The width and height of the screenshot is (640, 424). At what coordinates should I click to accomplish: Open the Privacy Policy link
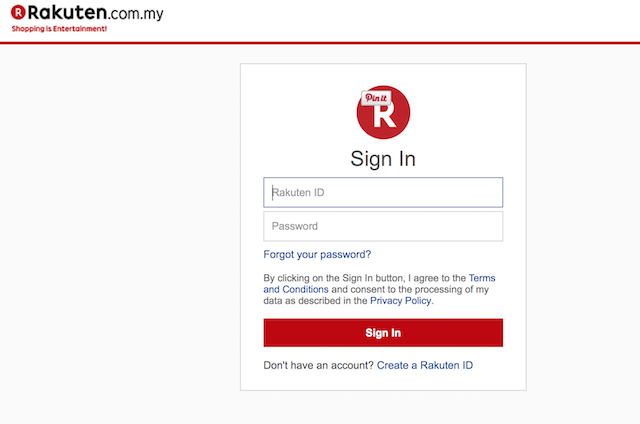tap(401, 300)
